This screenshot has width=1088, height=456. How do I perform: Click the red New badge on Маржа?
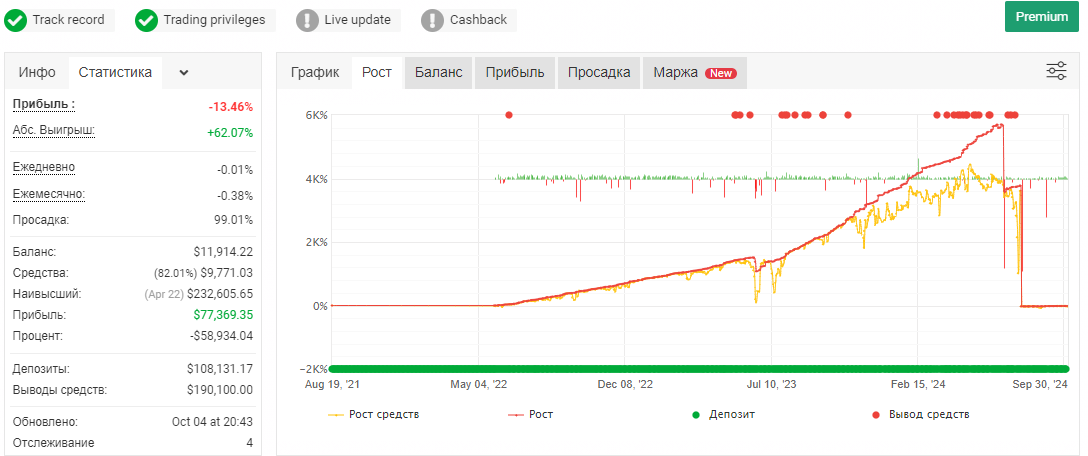point(721,73)
